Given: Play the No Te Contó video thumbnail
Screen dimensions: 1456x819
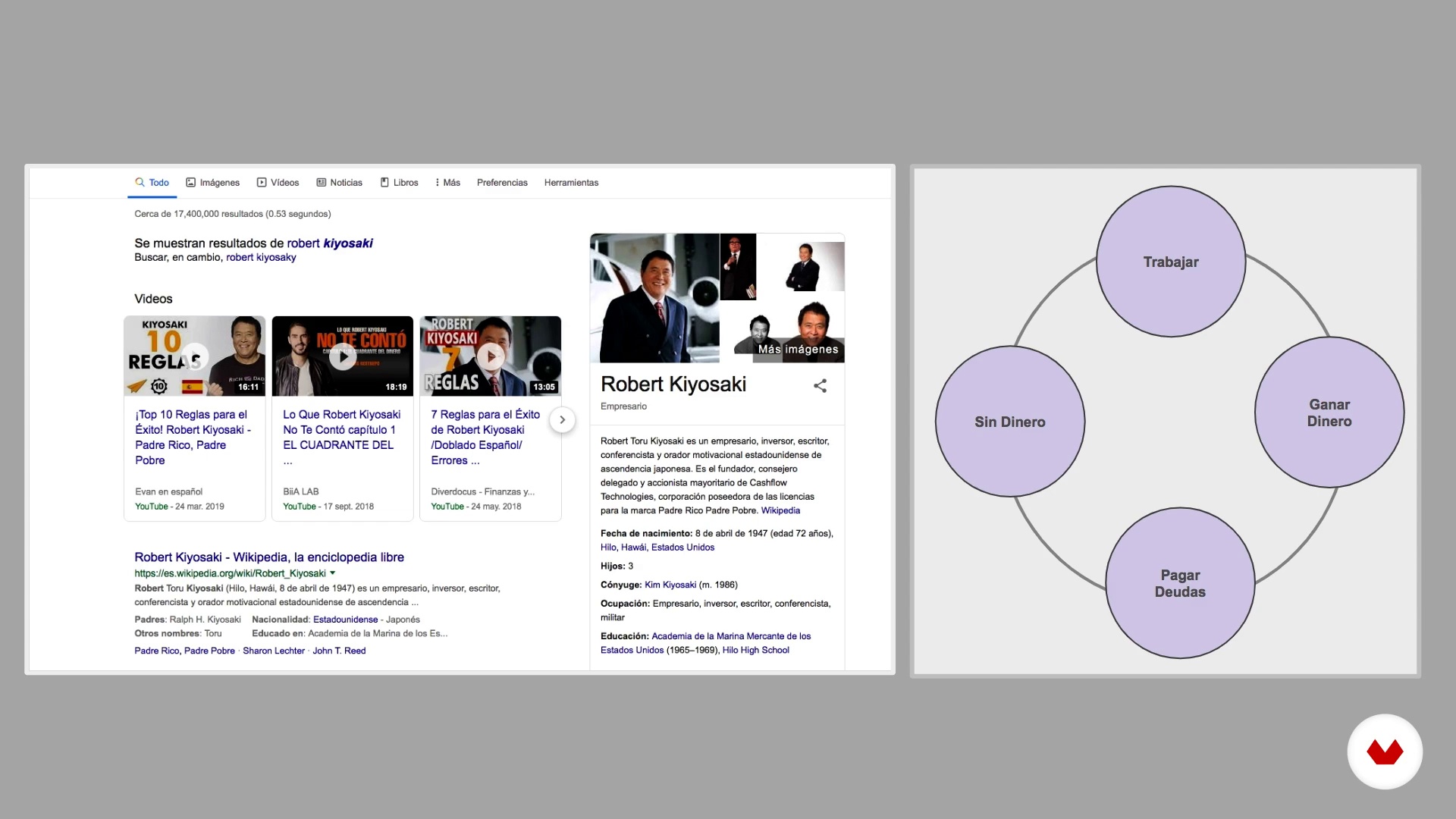Looking at the screenshot, I should coord(343,356).
